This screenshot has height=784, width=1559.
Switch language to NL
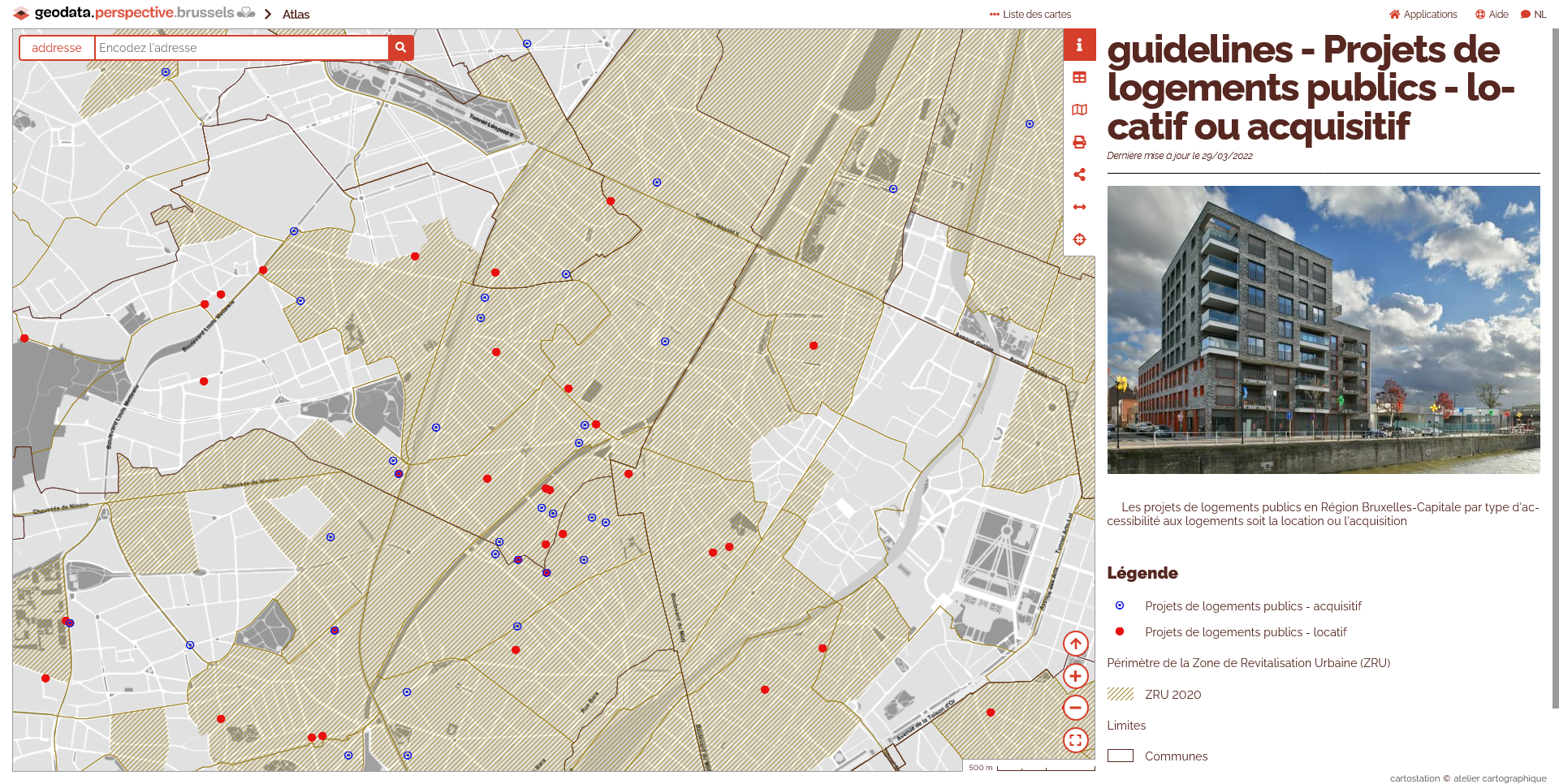1534,15
